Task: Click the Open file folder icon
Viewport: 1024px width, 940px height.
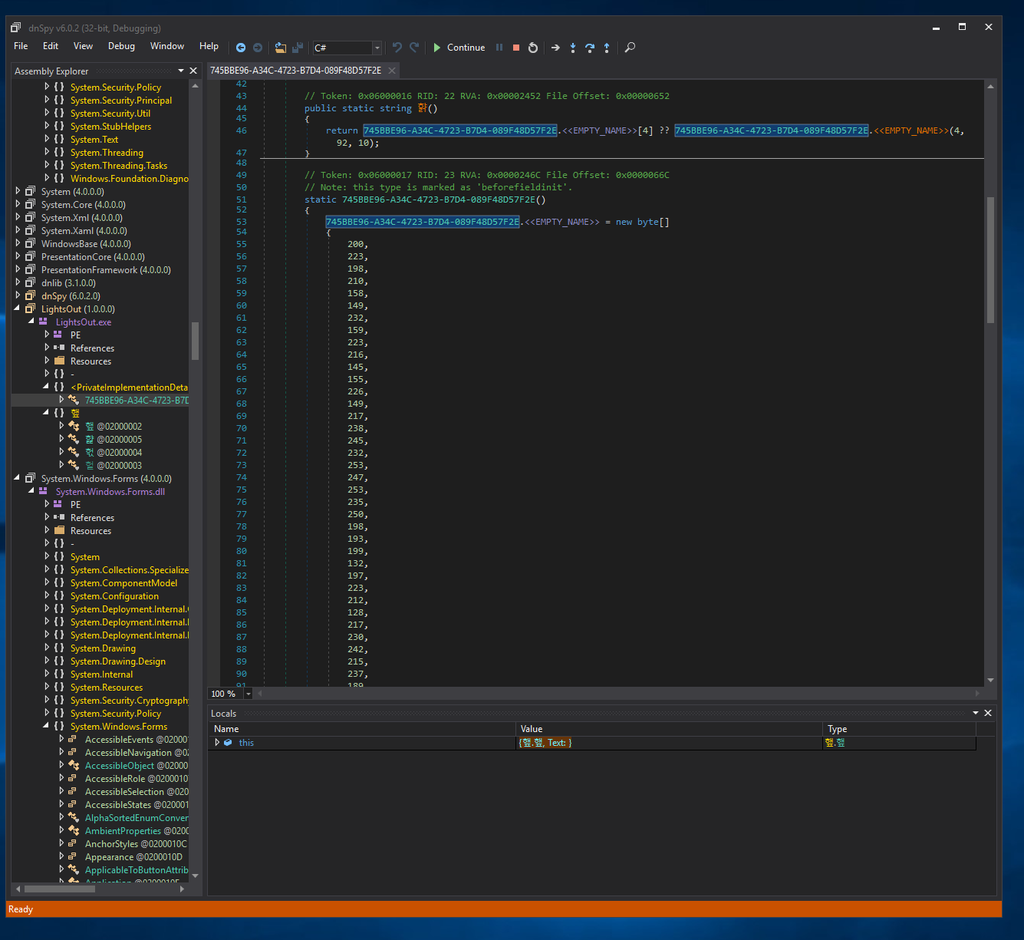Action: [281, 47]
